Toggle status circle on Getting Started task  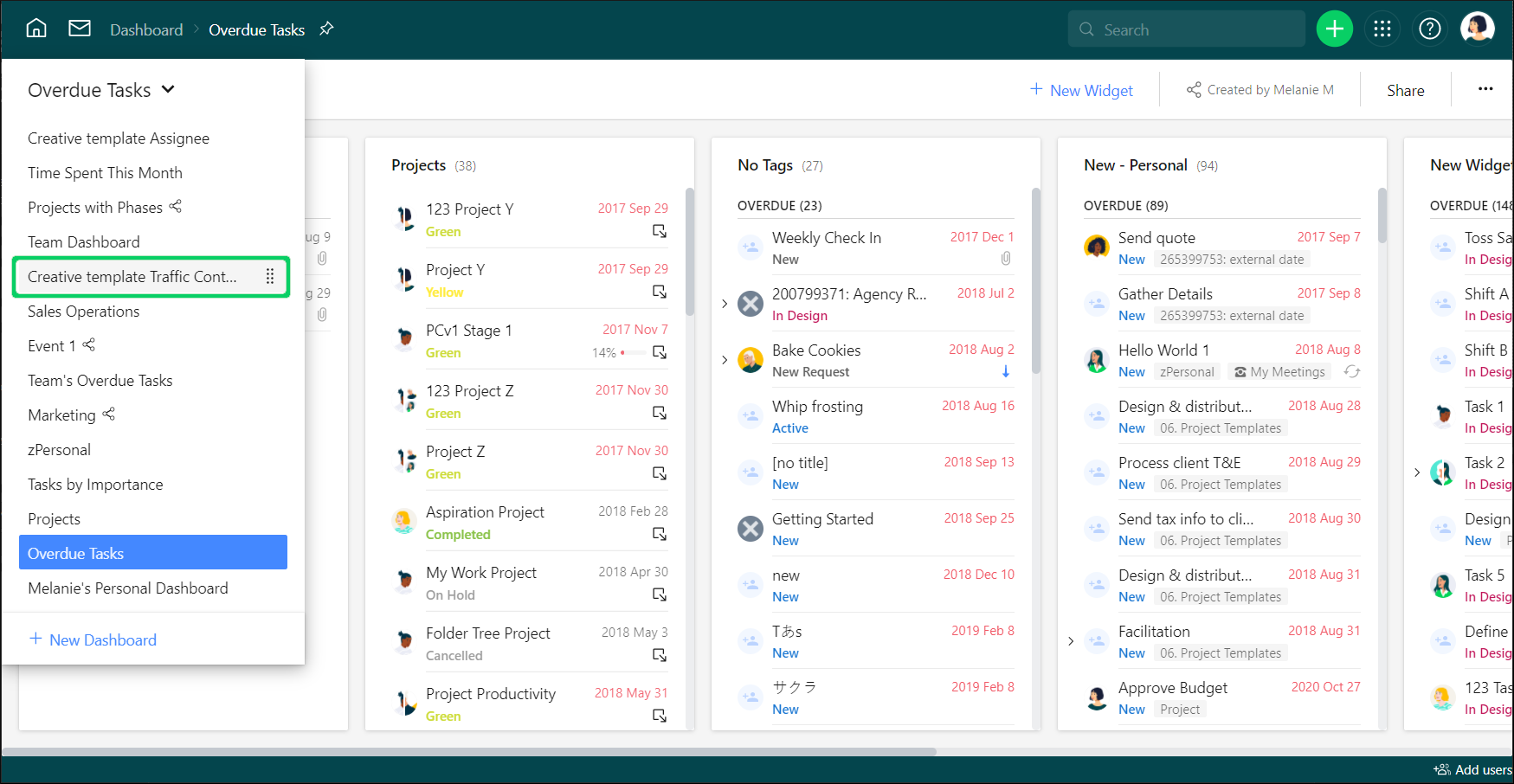(750, 528)
